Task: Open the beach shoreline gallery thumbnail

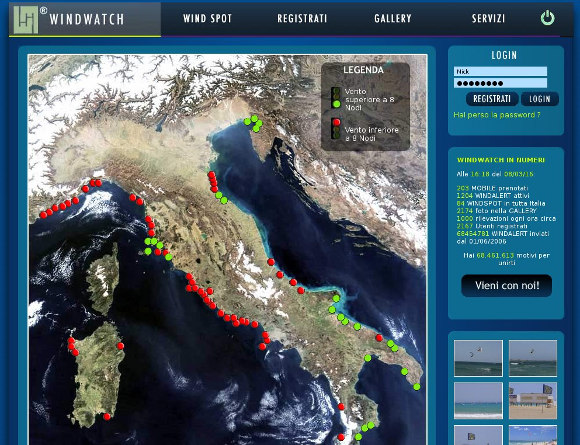Action: (478, 401)
